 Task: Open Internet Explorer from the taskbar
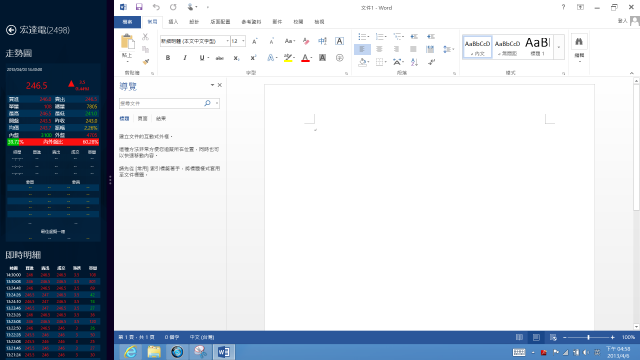(x=131, y=351)
